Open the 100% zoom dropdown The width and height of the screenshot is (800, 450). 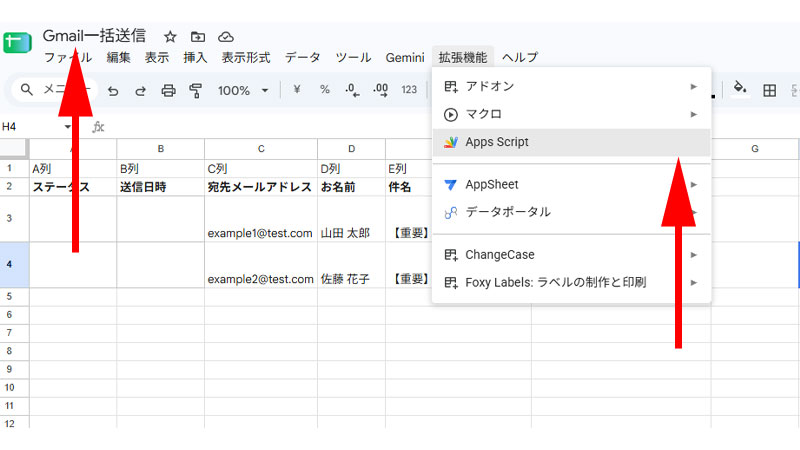coord(243,91)
